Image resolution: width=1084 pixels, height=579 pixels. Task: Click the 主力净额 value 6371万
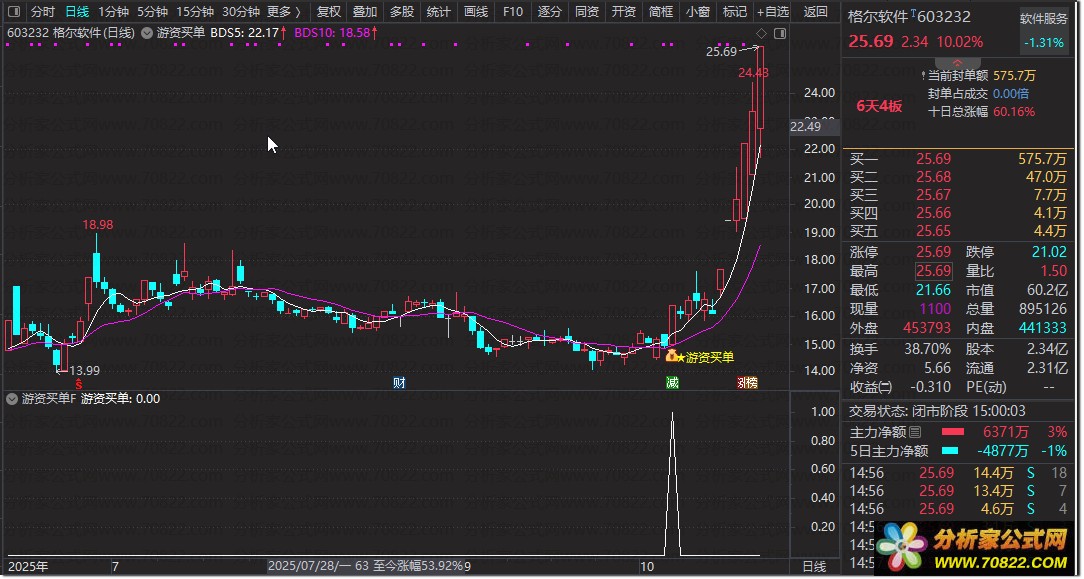pyautogui.click(x=1006, y=433)
